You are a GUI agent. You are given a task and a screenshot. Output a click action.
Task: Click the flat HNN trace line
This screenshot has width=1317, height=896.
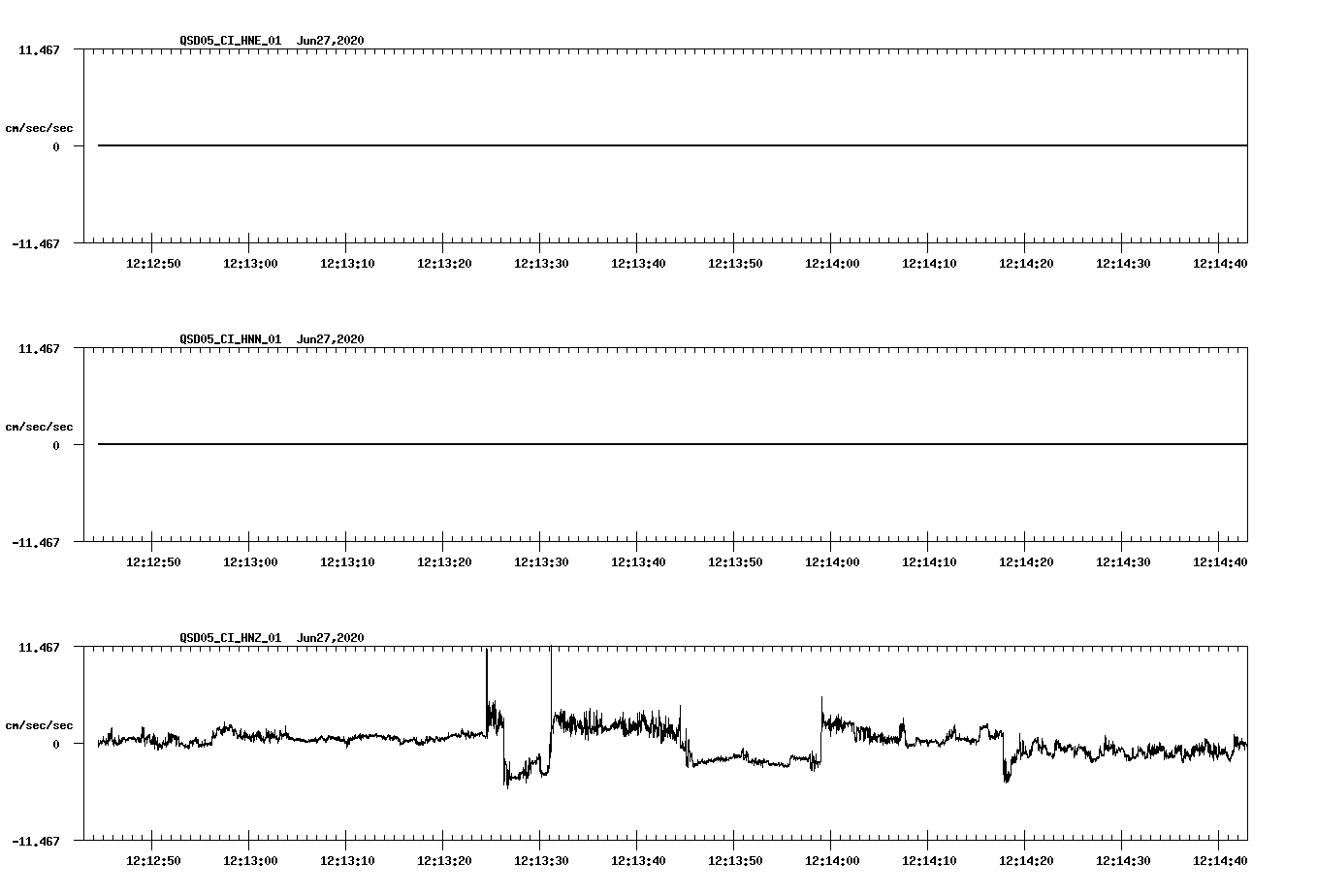pyautogui.click(x=672, y=444)
